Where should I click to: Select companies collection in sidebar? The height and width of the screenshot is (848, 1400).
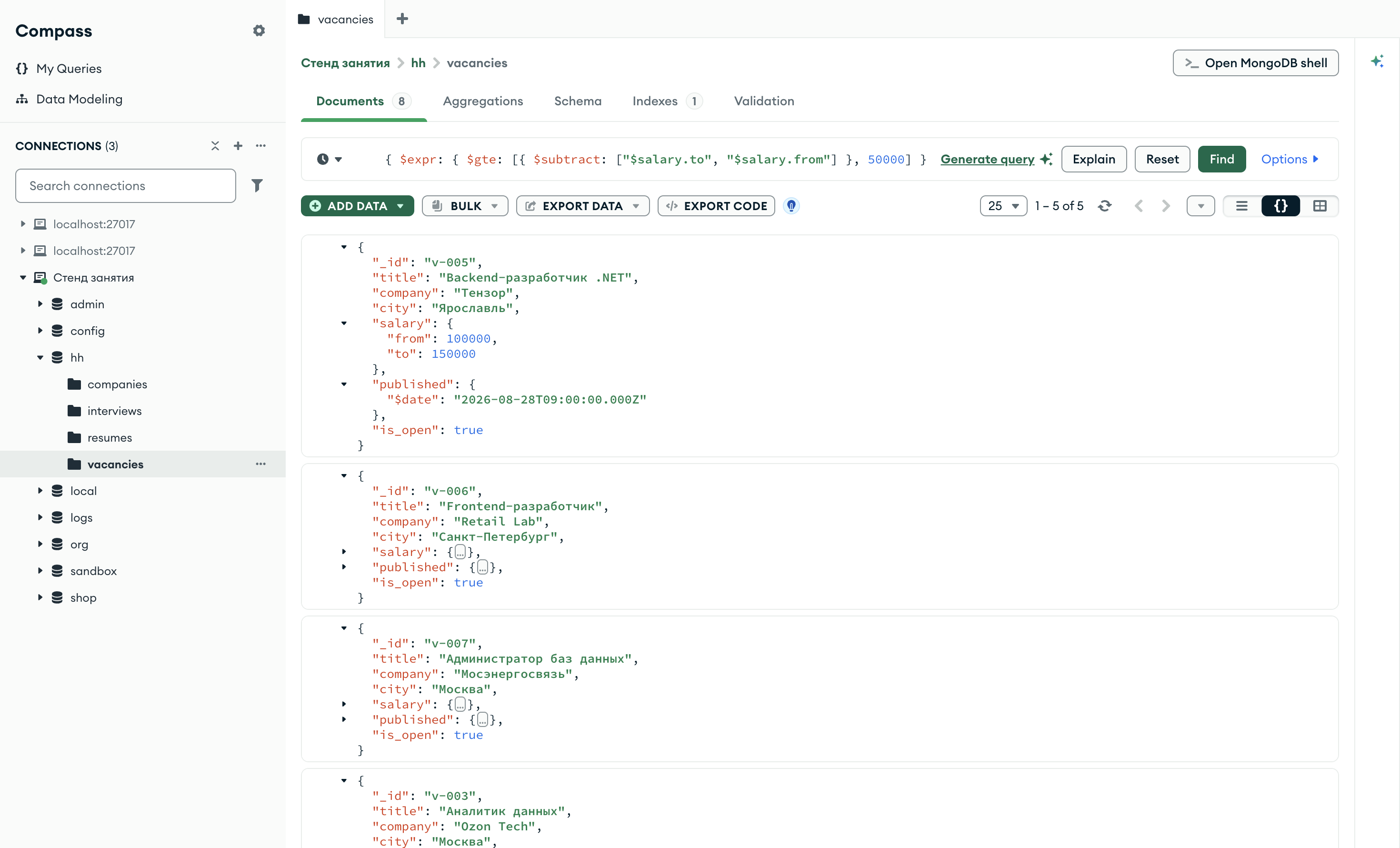pyautogui.click(x=117, y=384)
